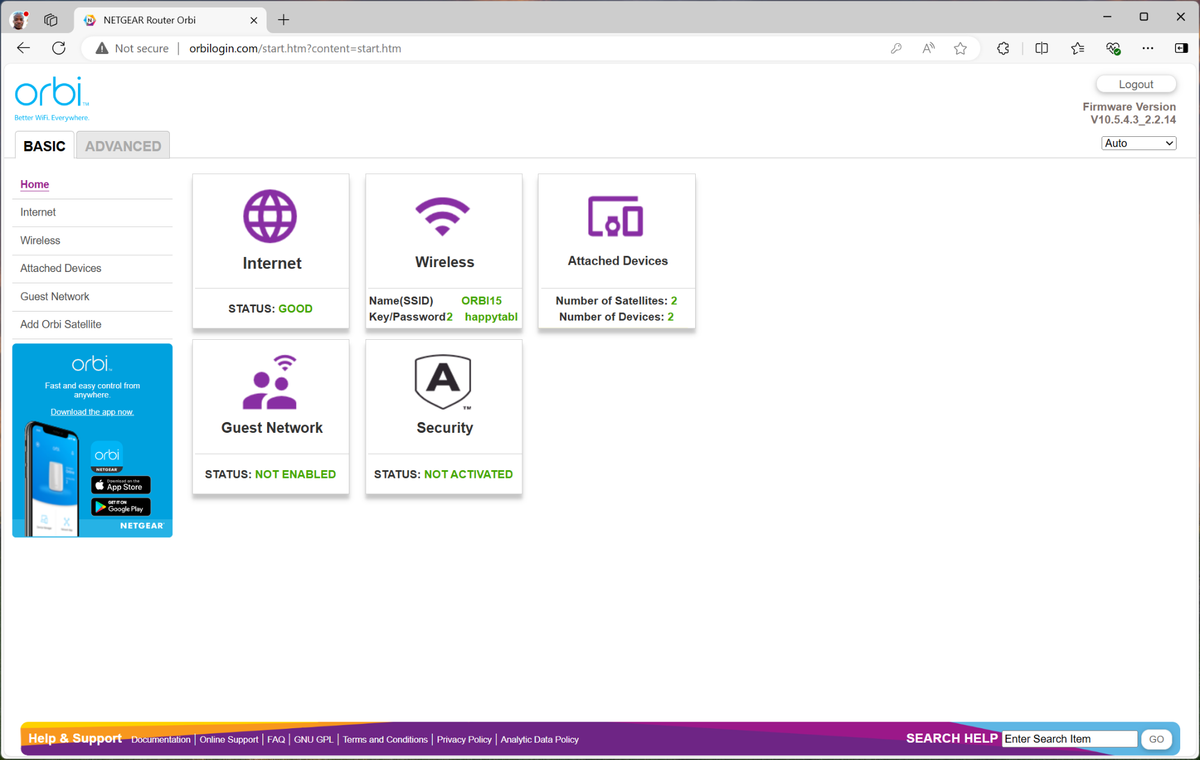Open browser settings ellipsis menu
1200x760 pixels.
[1148, 48]
